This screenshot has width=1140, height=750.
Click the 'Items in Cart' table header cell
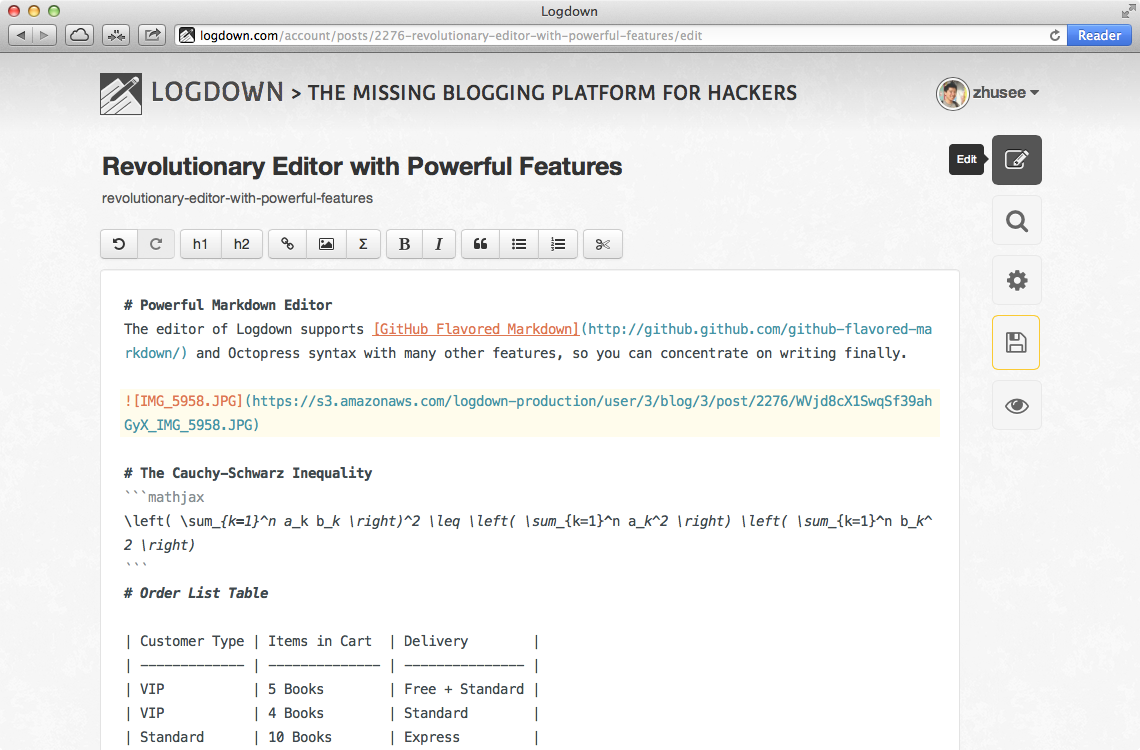320,641
